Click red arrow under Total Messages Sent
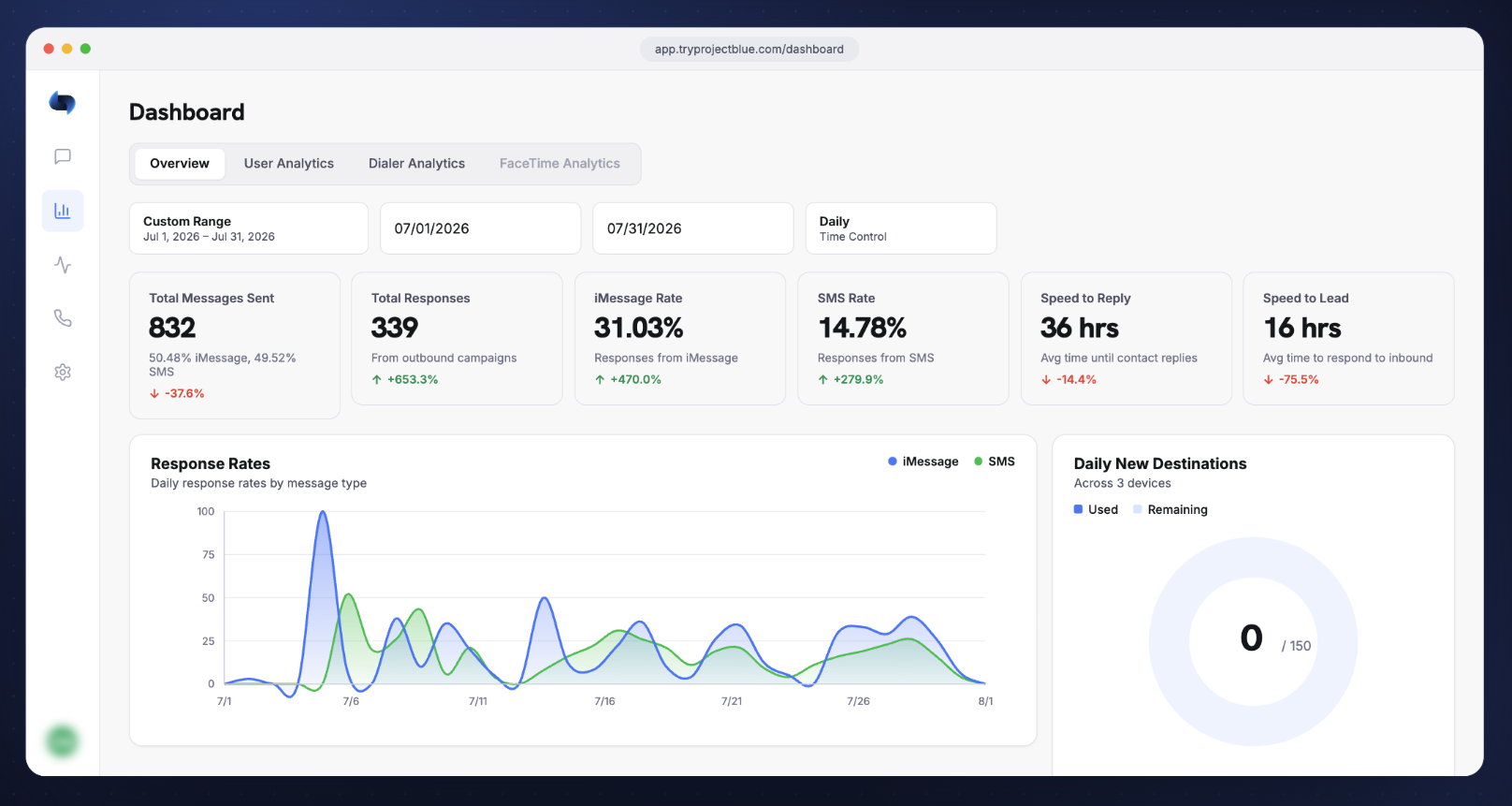The width and height of the screenshot is (1512, 806). 154,394
